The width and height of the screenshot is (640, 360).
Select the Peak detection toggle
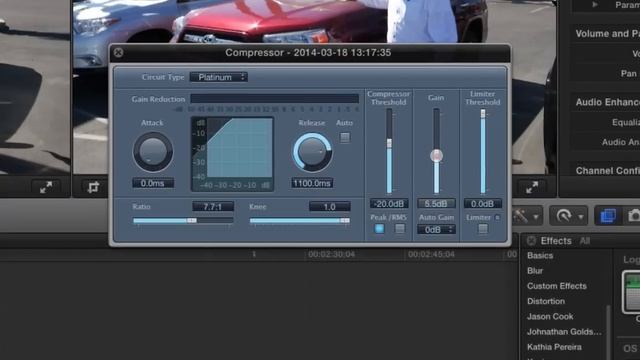tap(379, 229)
